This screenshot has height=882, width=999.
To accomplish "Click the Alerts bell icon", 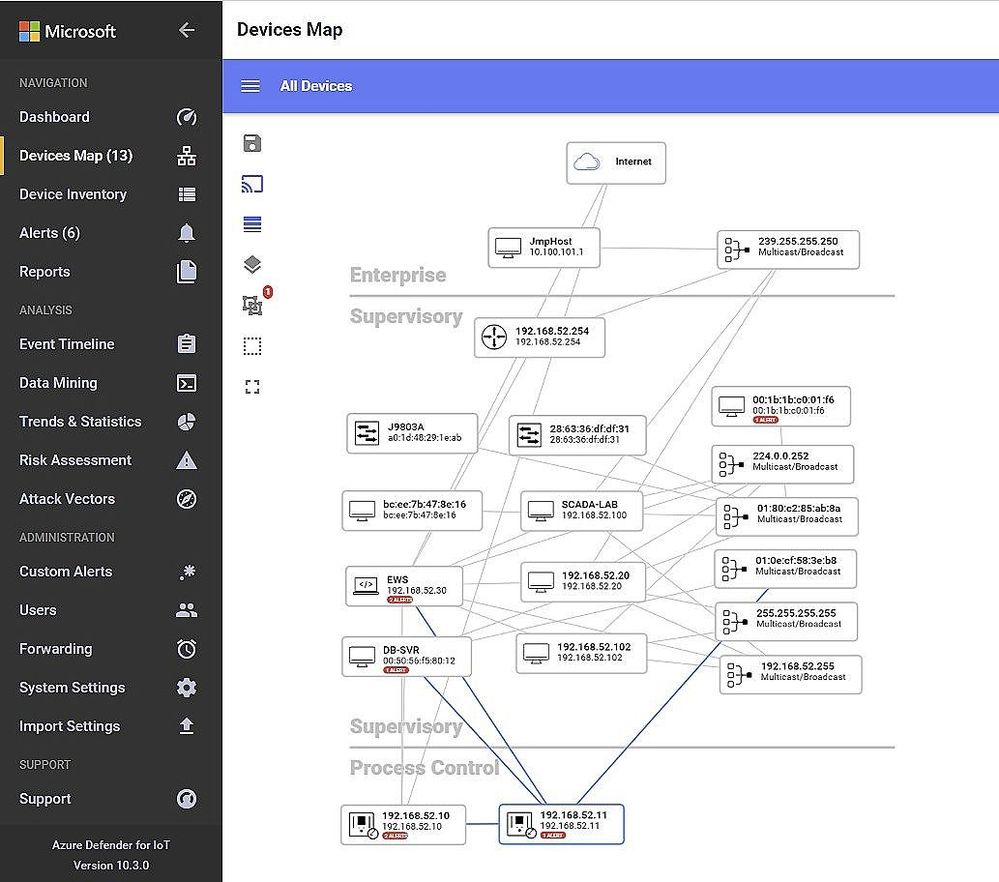I will (187, 233).
